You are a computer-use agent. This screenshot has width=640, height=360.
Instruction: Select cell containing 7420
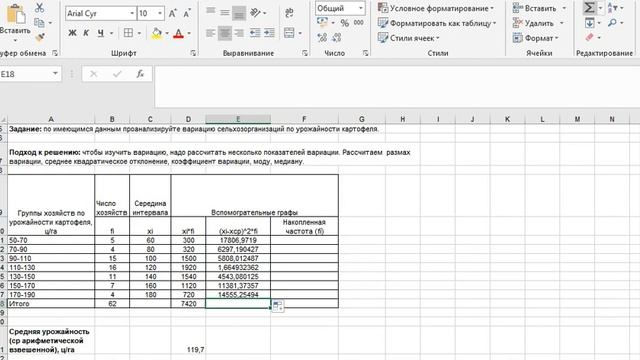[x=188, y=304]
